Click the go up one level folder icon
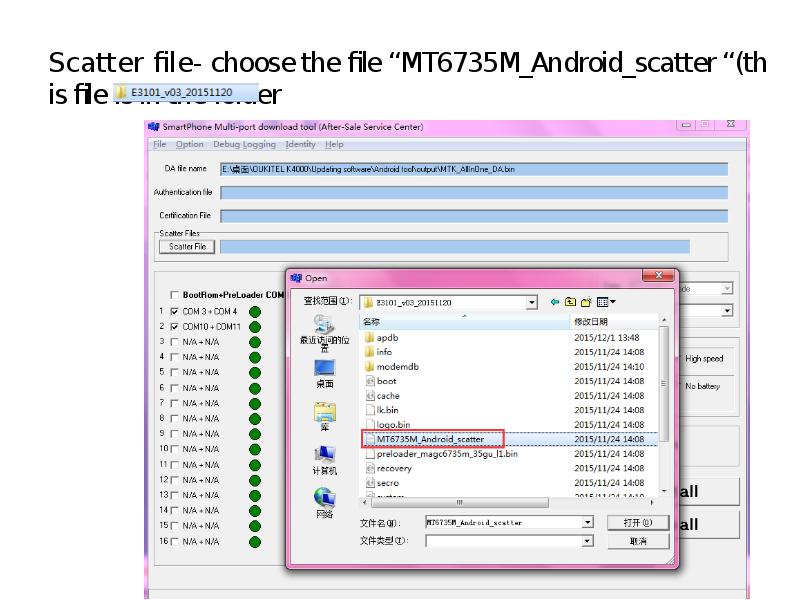 pos(569,300)
